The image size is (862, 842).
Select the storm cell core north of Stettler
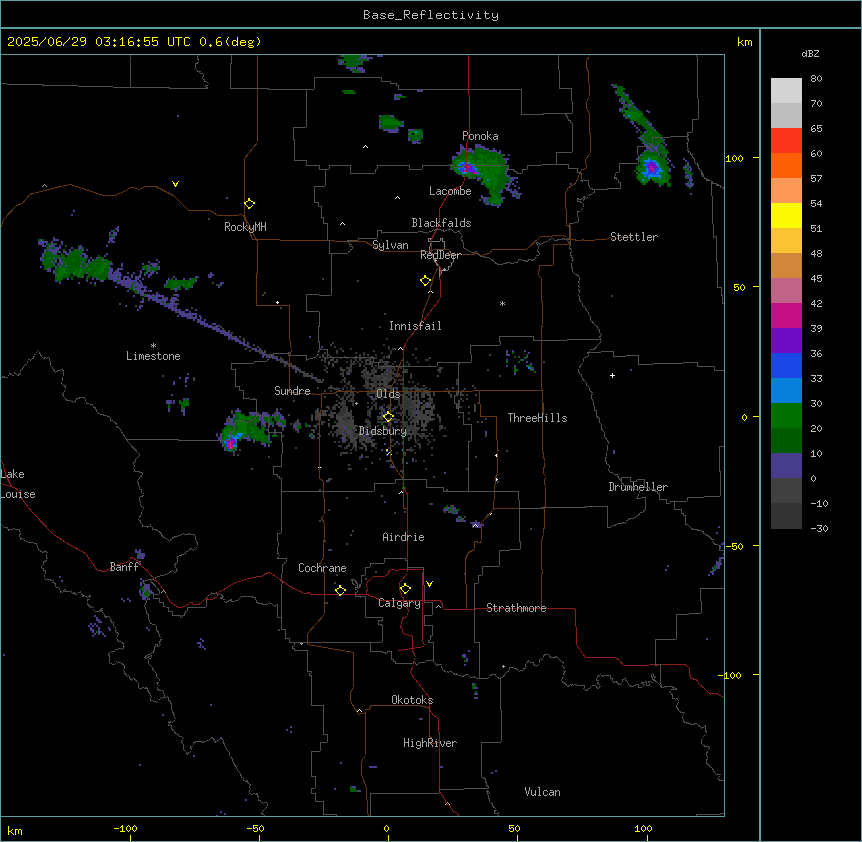(652, 167)
